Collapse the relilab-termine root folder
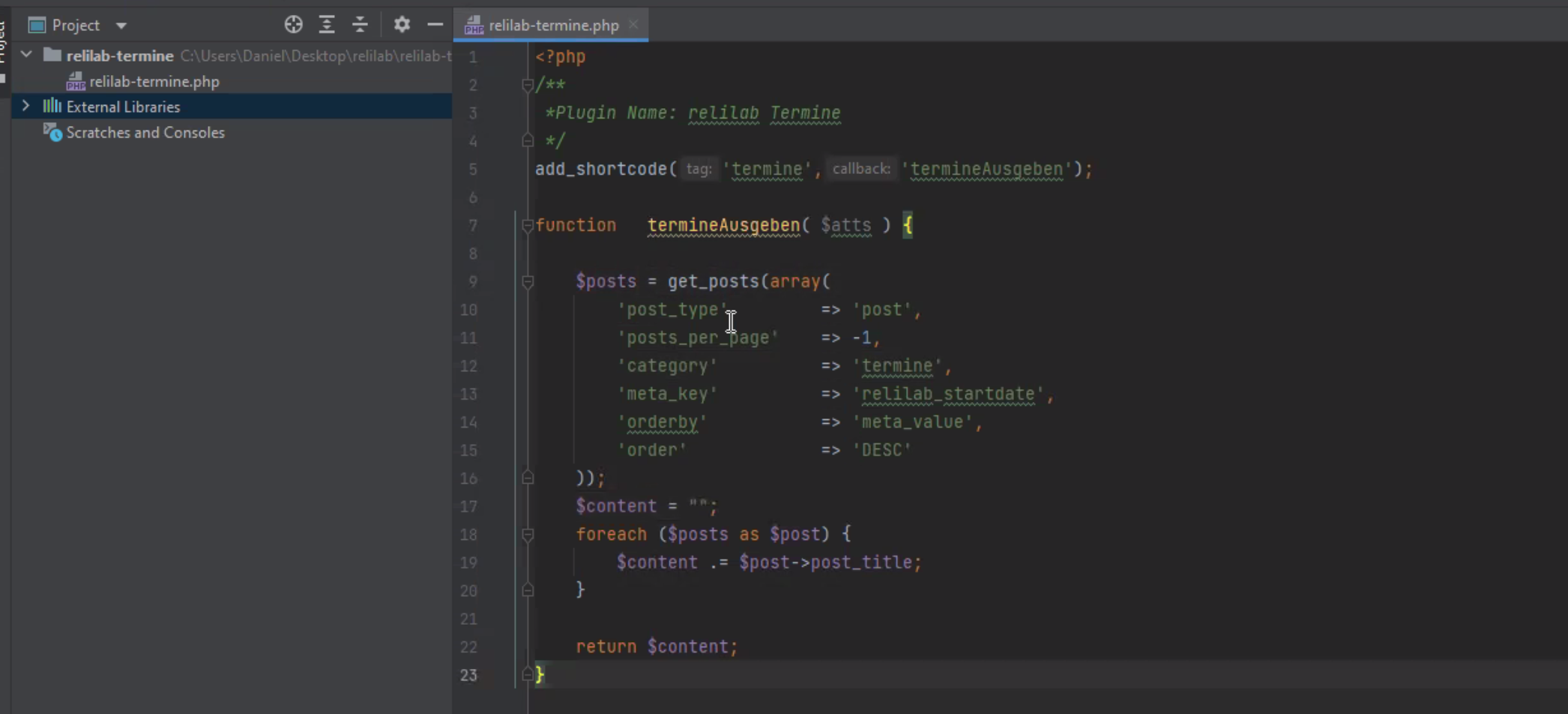1568x714 pixels. (x=26, y=55)
